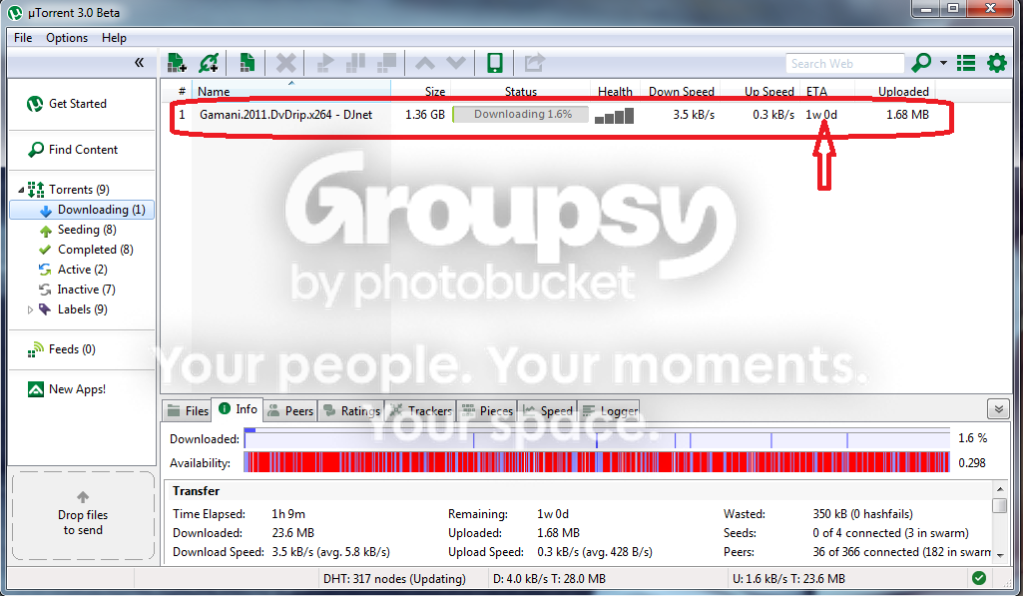Screen dimensions: 1023x596
Task: Click the Share toolbar icon
Action: click(534, 63)
